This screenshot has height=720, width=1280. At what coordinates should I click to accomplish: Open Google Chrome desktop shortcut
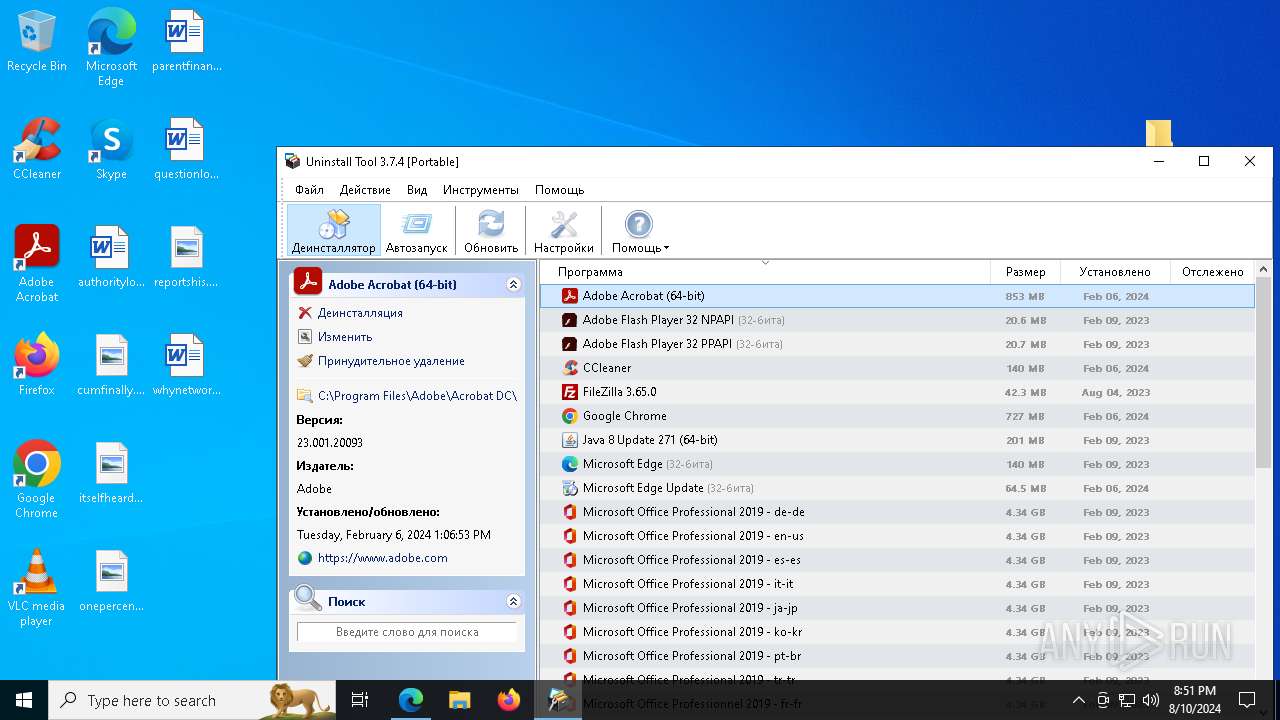[x=37, y=480]
